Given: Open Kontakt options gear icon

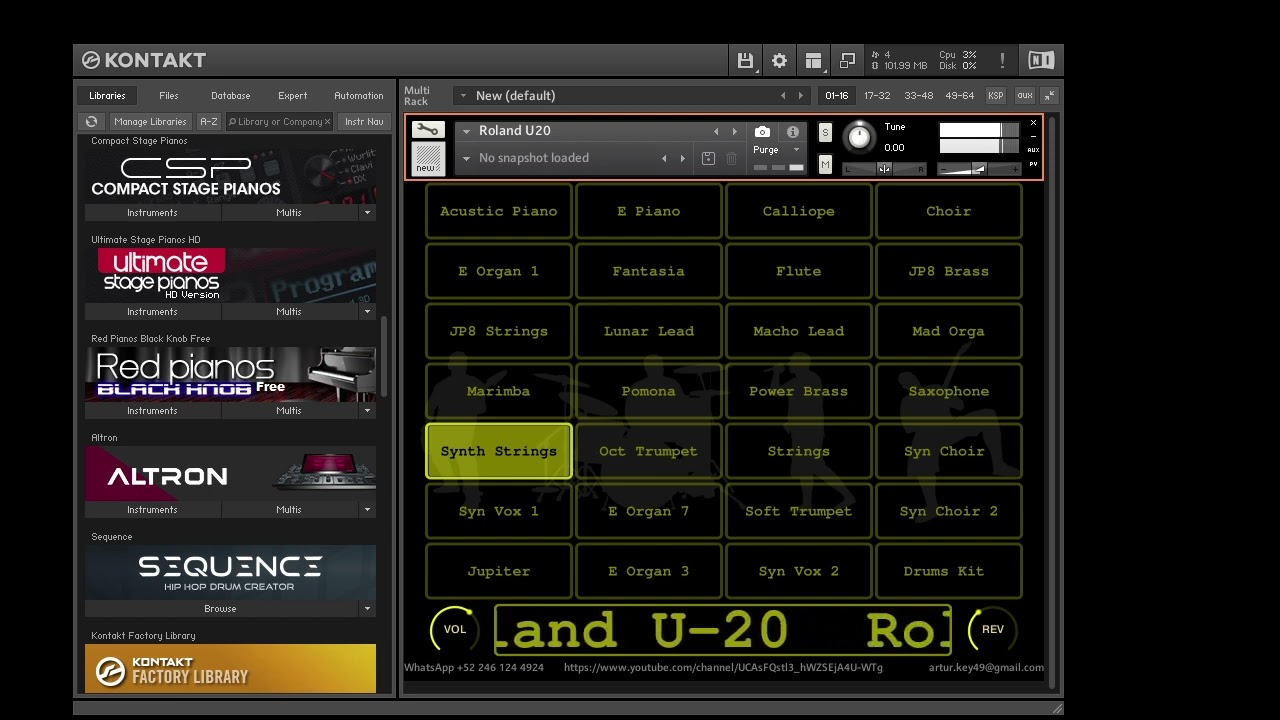Looking at the screenshot, I should click(779, 61).
